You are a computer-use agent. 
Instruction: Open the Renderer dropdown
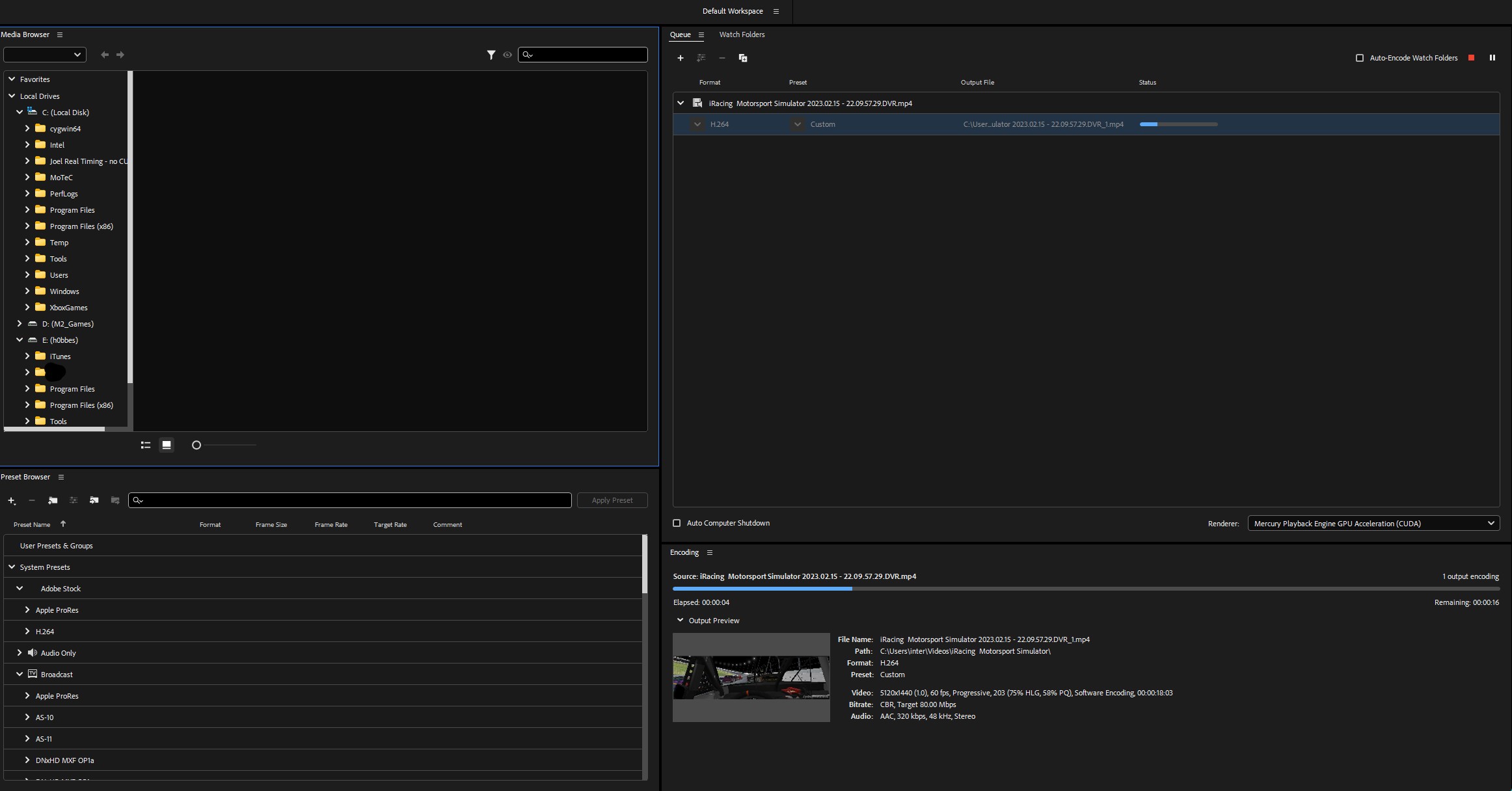pos(1373,524)
